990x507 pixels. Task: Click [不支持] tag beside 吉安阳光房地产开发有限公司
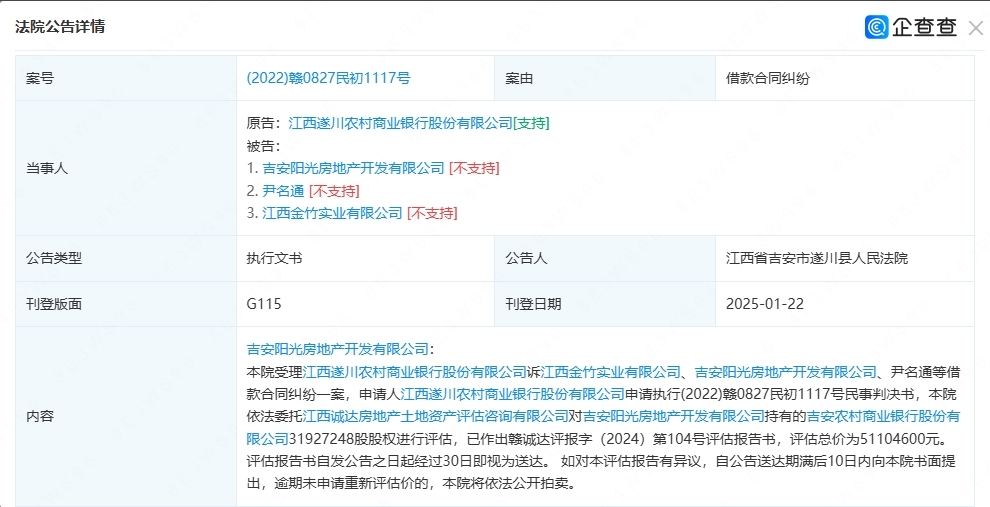coord(474,168)
